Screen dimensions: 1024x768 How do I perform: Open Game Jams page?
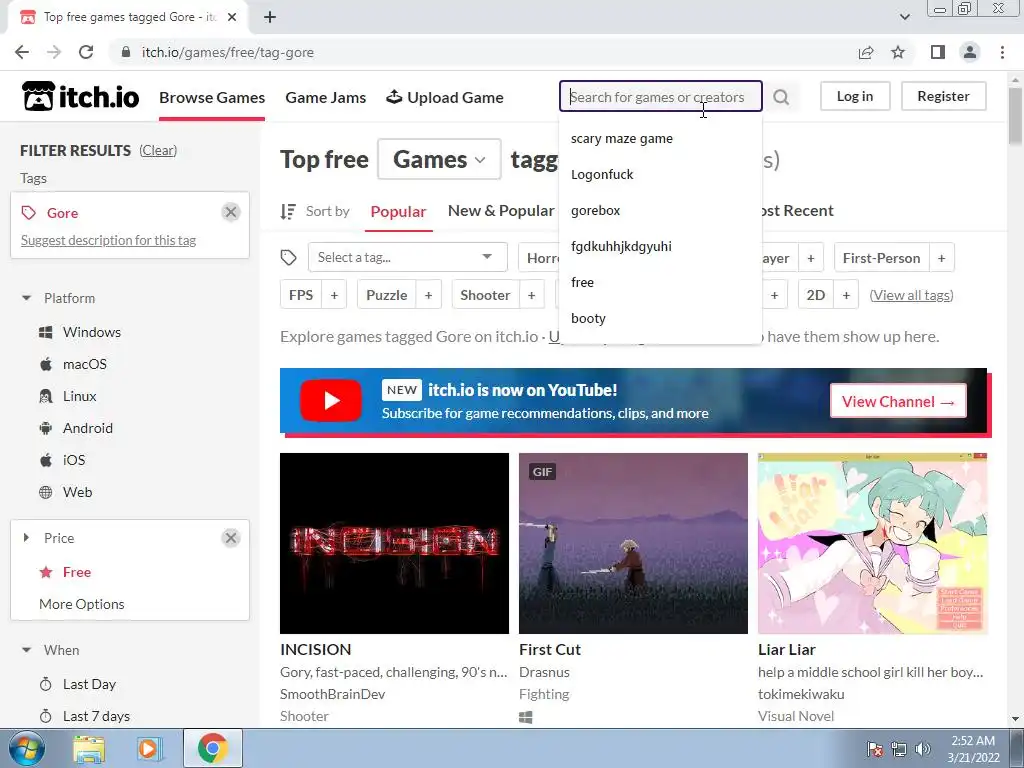point(326,97)
